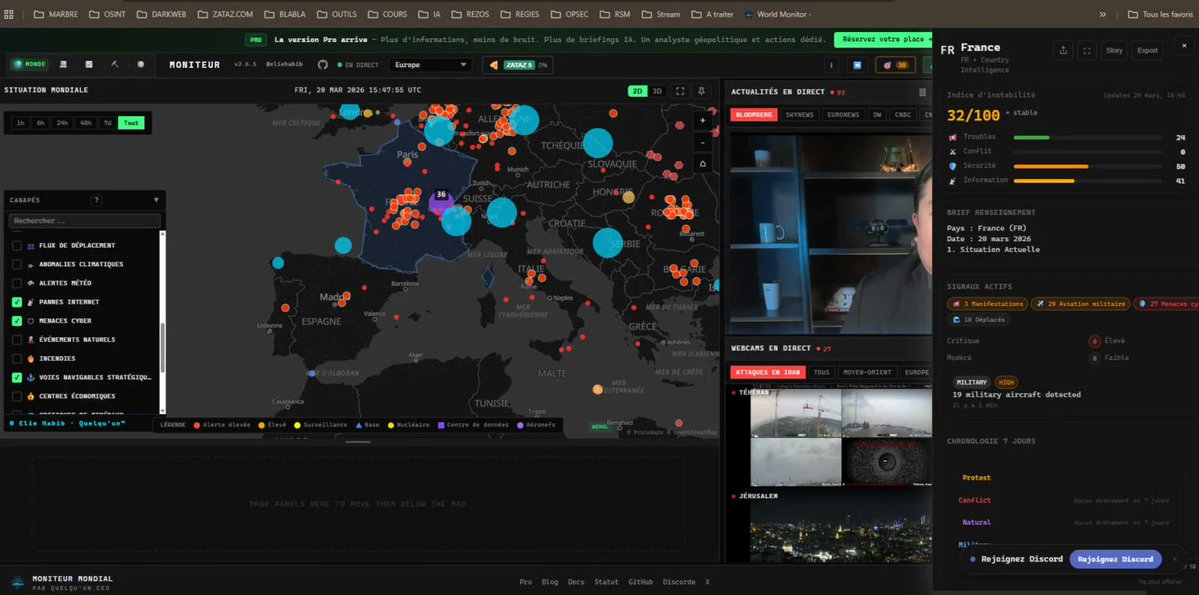Export the France country report
1199x595 pixels.
[1147, 50]
